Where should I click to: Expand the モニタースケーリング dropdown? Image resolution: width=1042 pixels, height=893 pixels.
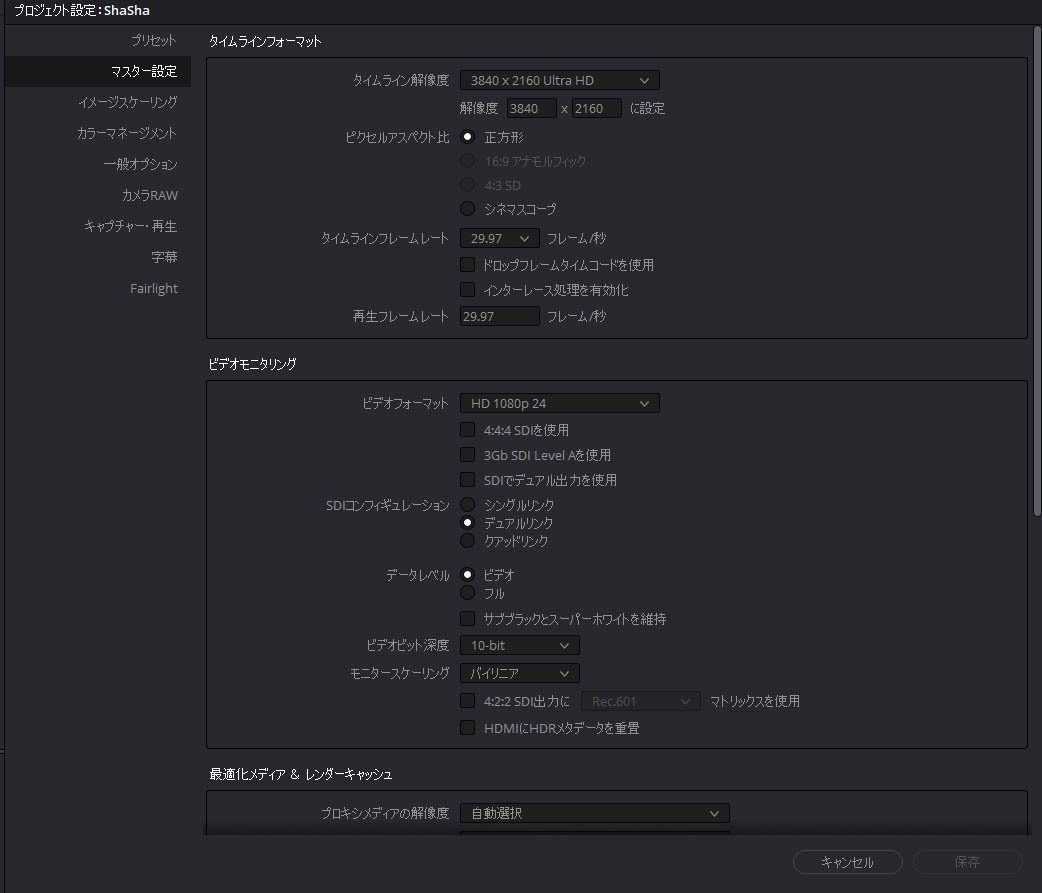click(x=519, y=674)
